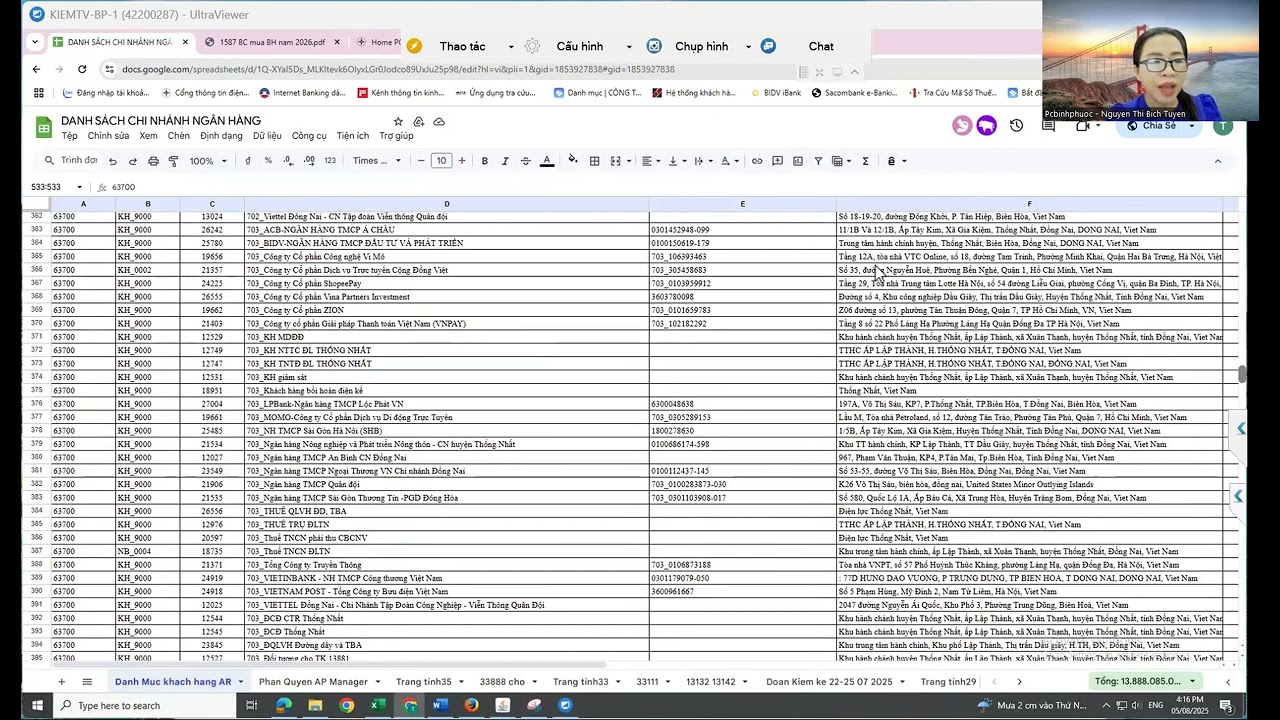Insert a link with the chain icon
The height and width of the screenshot is (720, 1280).
(x=757, y=161)
